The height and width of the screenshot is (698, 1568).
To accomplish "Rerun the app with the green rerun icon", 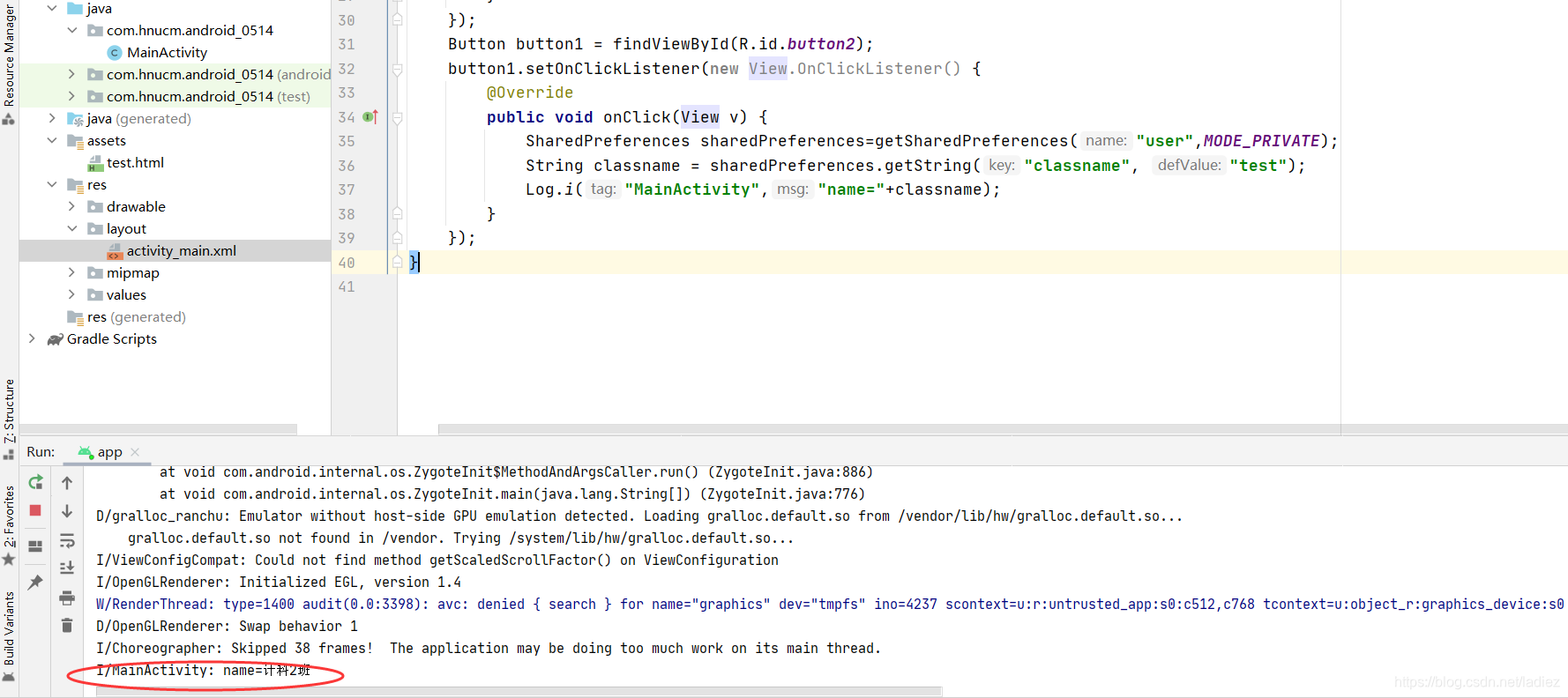I will coord(35,483).
